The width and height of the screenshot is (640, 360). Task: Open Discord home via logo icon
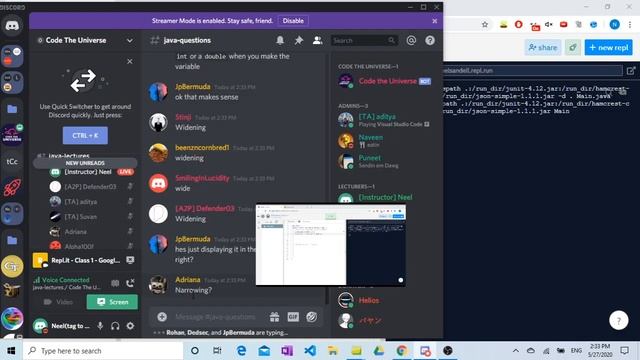click(12, 26)
